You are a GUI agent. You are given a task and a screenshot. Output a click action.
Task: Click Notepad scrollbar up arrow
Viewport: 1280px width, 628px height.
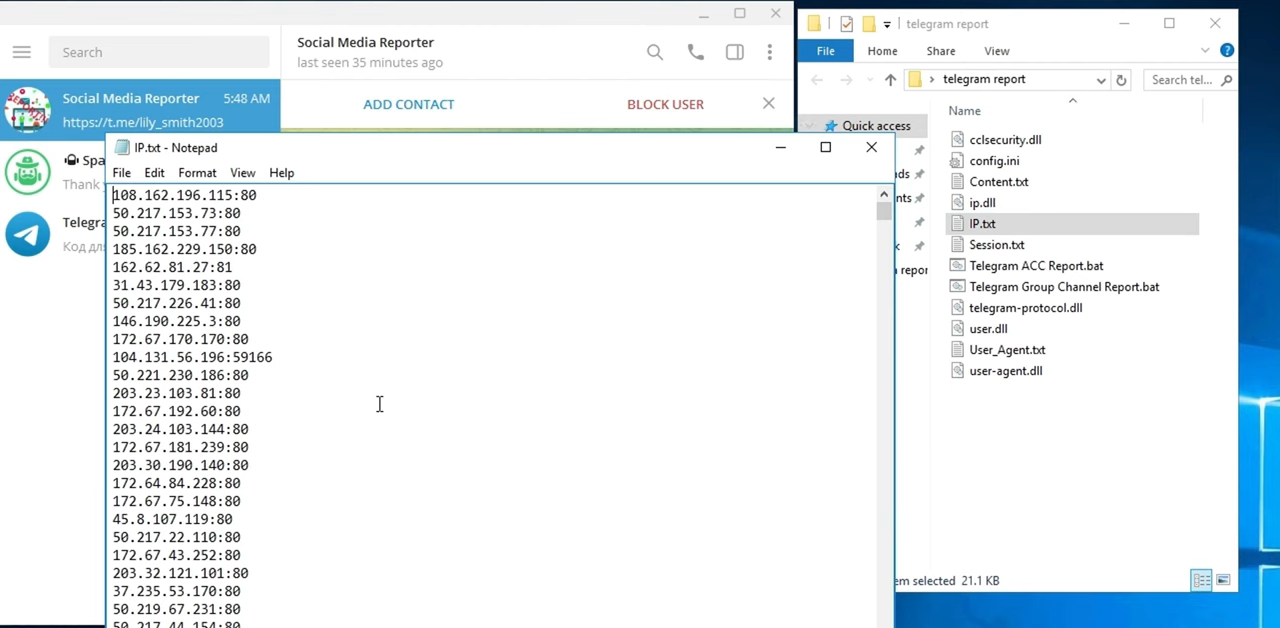(884, 194)
